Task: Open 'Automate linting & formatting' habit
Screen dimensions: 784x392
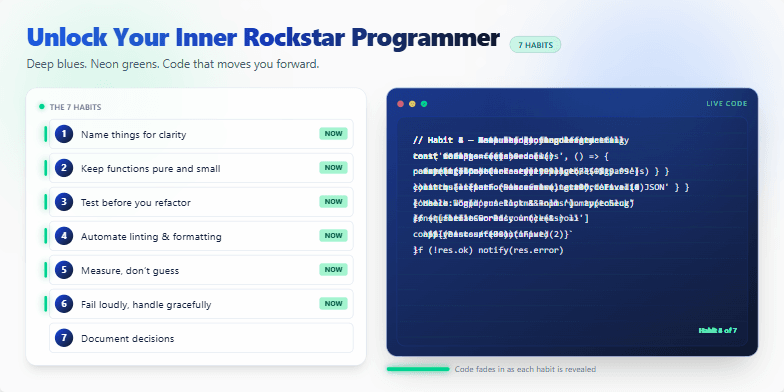Action: pyautogui.click(x=202, y=236)
